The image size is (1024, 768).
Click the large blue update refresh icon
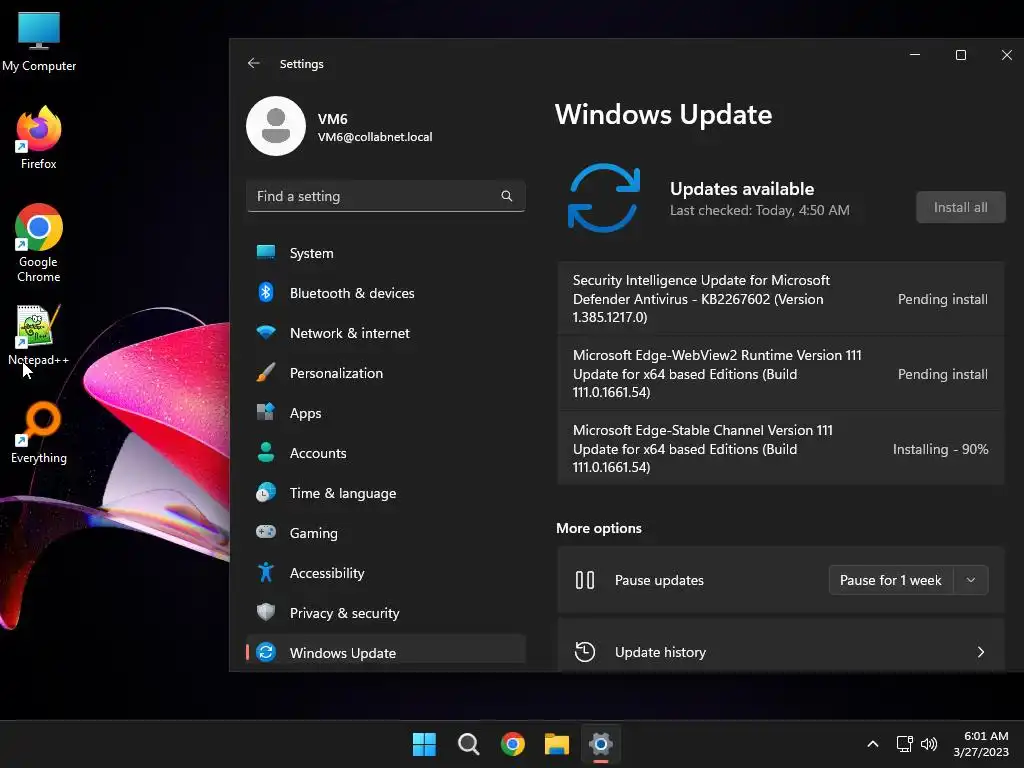(604, 198)
